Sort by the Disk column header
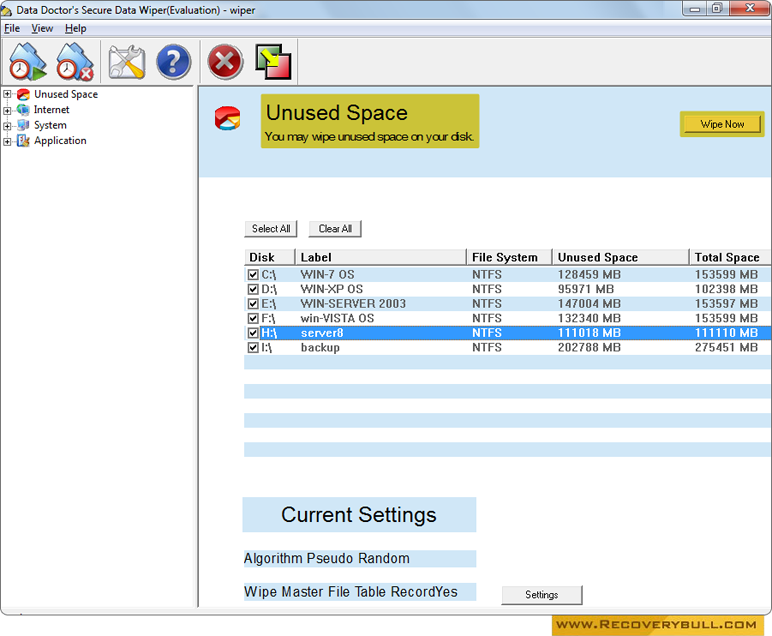The image size is (772, 636). [x=270, y=257]
